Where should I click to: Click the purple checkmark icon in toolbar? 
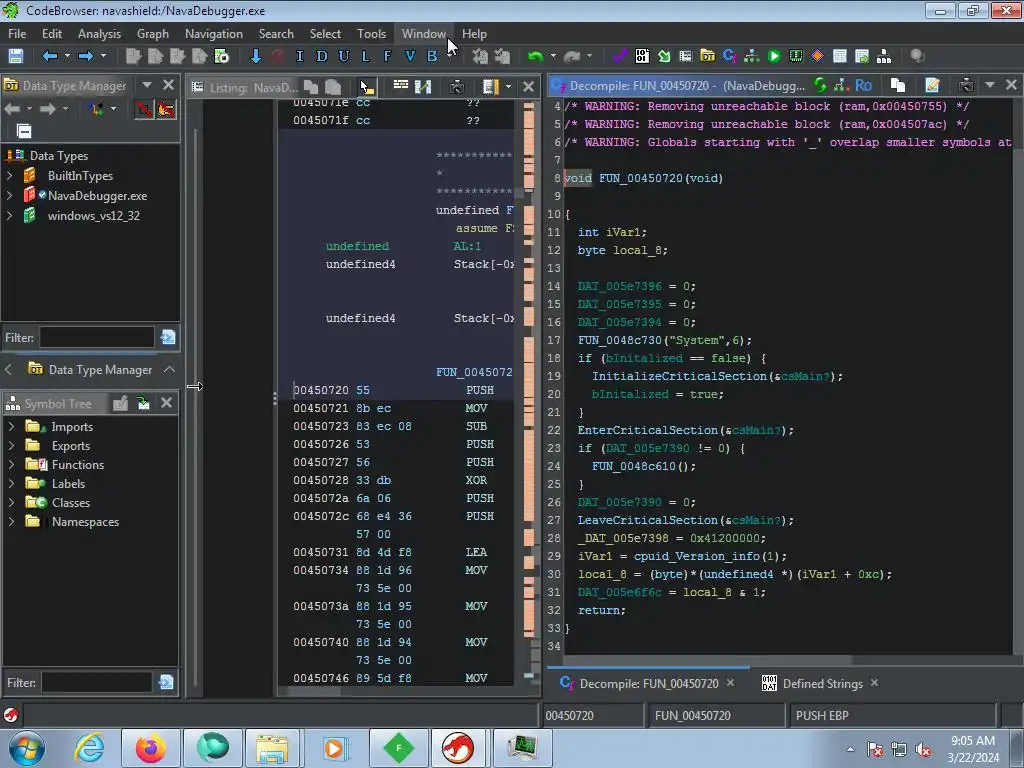pyautogui.click(x=620, y=56)
